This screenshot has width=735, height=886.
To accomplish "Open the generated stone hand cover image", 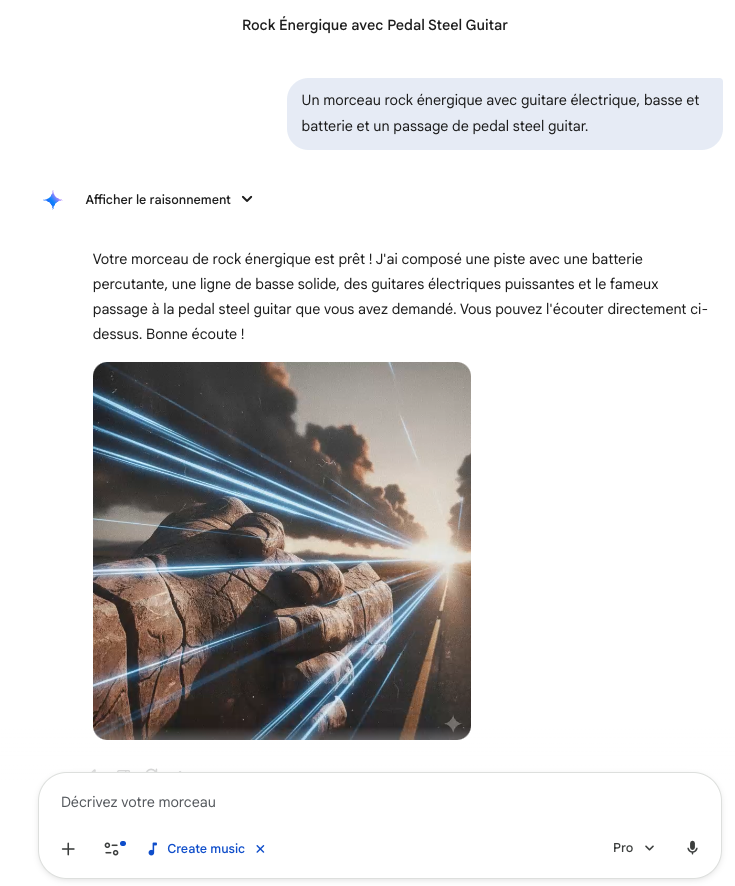I will (282, 551).
